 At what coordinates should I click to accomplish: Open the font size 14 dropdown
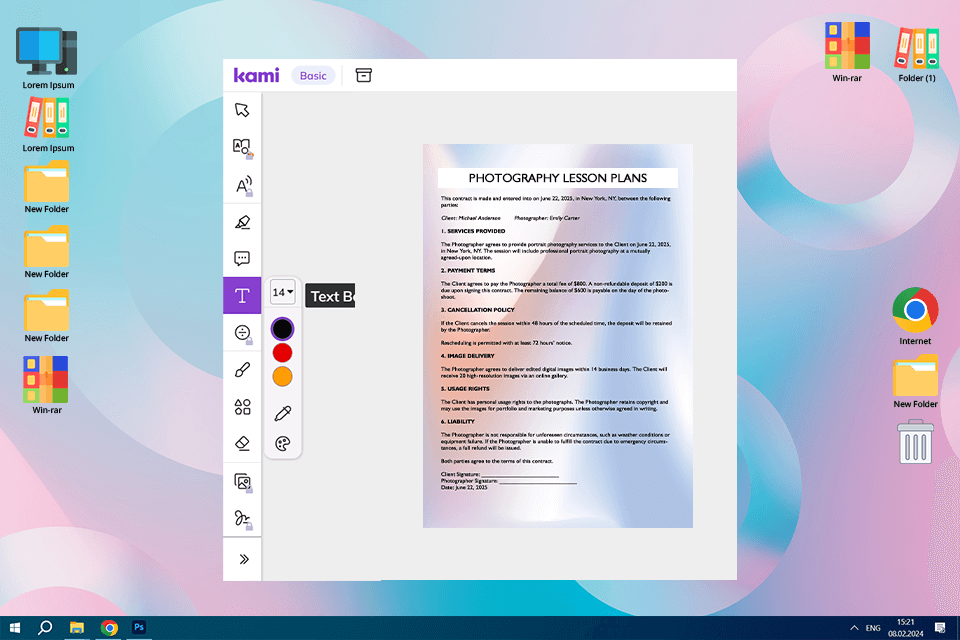point(282,293)
